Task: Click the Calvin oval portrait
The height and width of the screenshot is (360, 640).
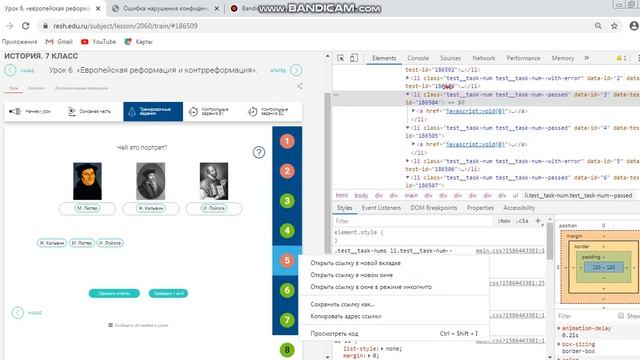Action: [x=151, y=181]
